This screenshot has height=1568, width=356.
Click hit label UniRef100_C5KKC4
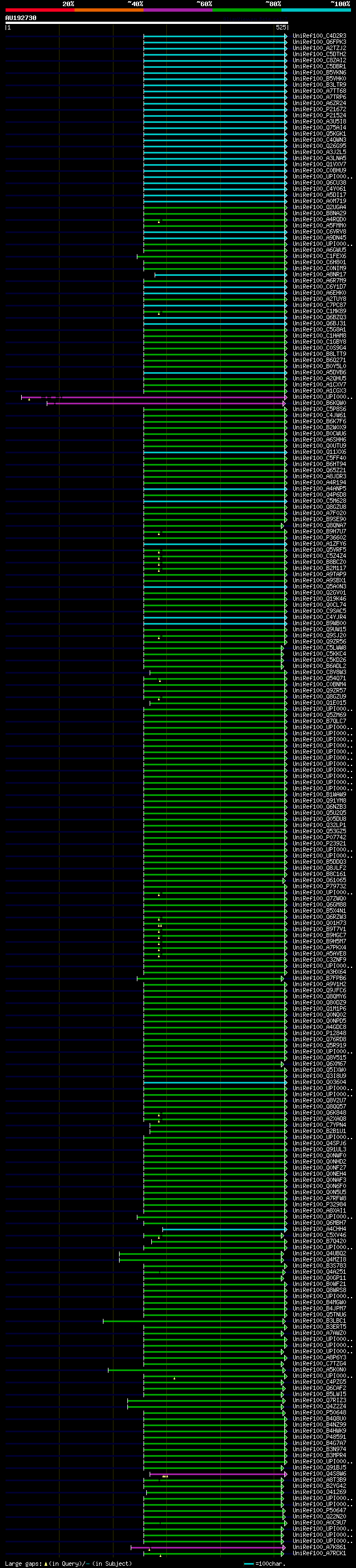pos(319,654)
